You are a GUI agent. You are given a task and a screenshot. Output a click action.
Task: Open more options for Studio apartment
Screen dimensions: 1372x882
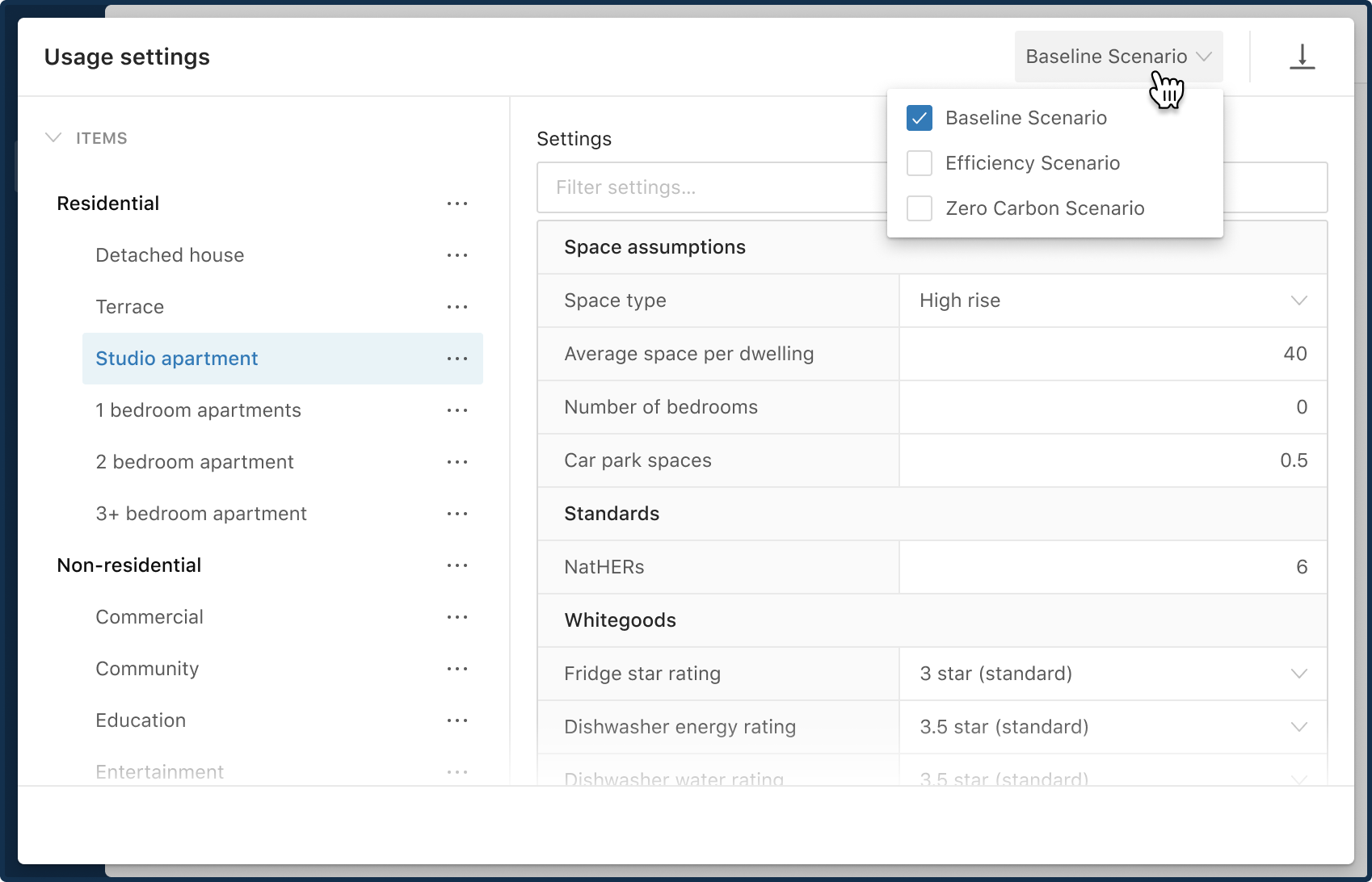pos(457,359)
